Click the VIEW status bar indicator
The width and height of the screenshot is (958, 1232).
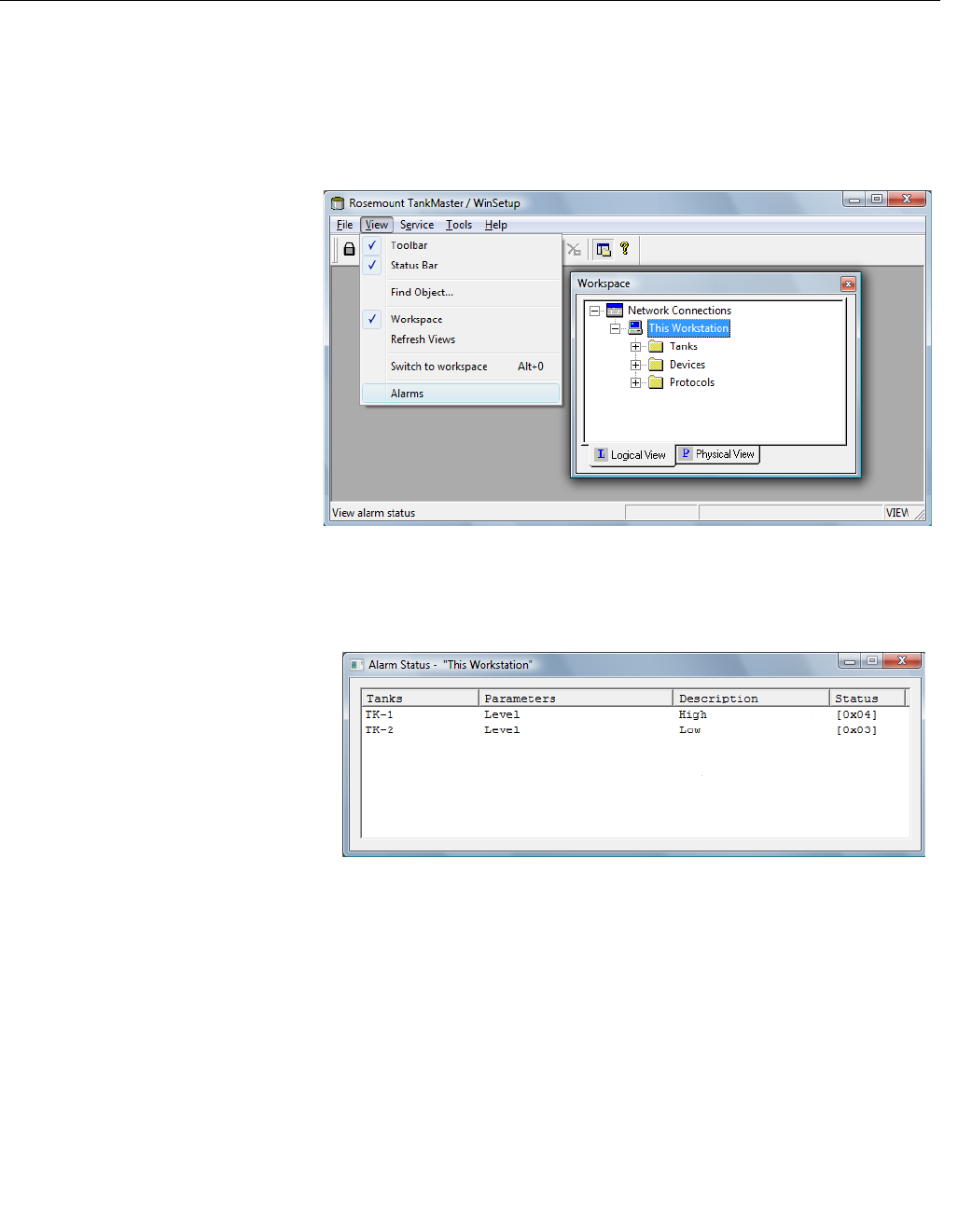pos(896,513)
